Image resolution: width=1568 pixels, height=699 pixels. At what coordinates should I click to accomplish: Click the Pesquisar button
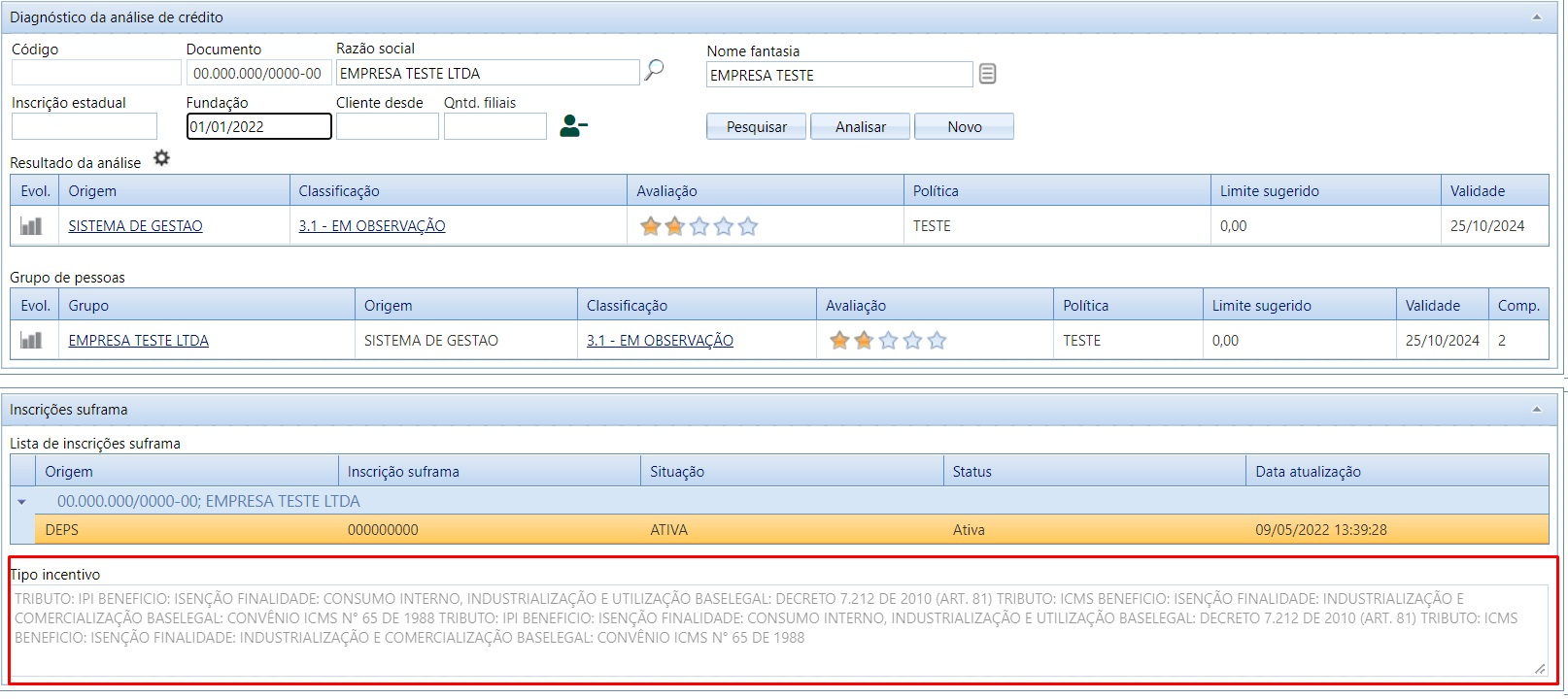click(x=757, y=127)
